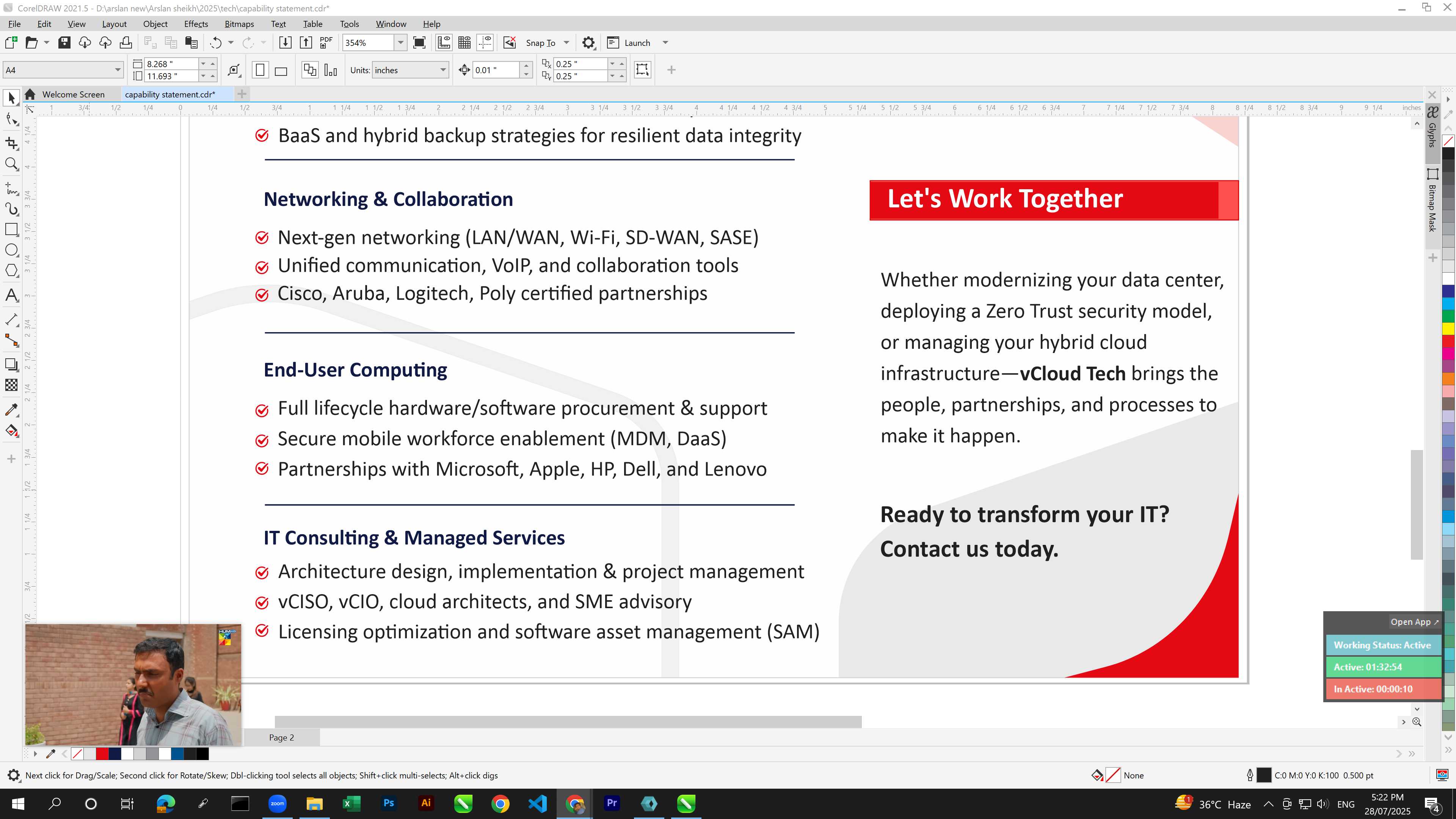Viewport: 1456px width, 819px height.
Task: Select the Ellipse tool
Action: [x=11, y=250]
